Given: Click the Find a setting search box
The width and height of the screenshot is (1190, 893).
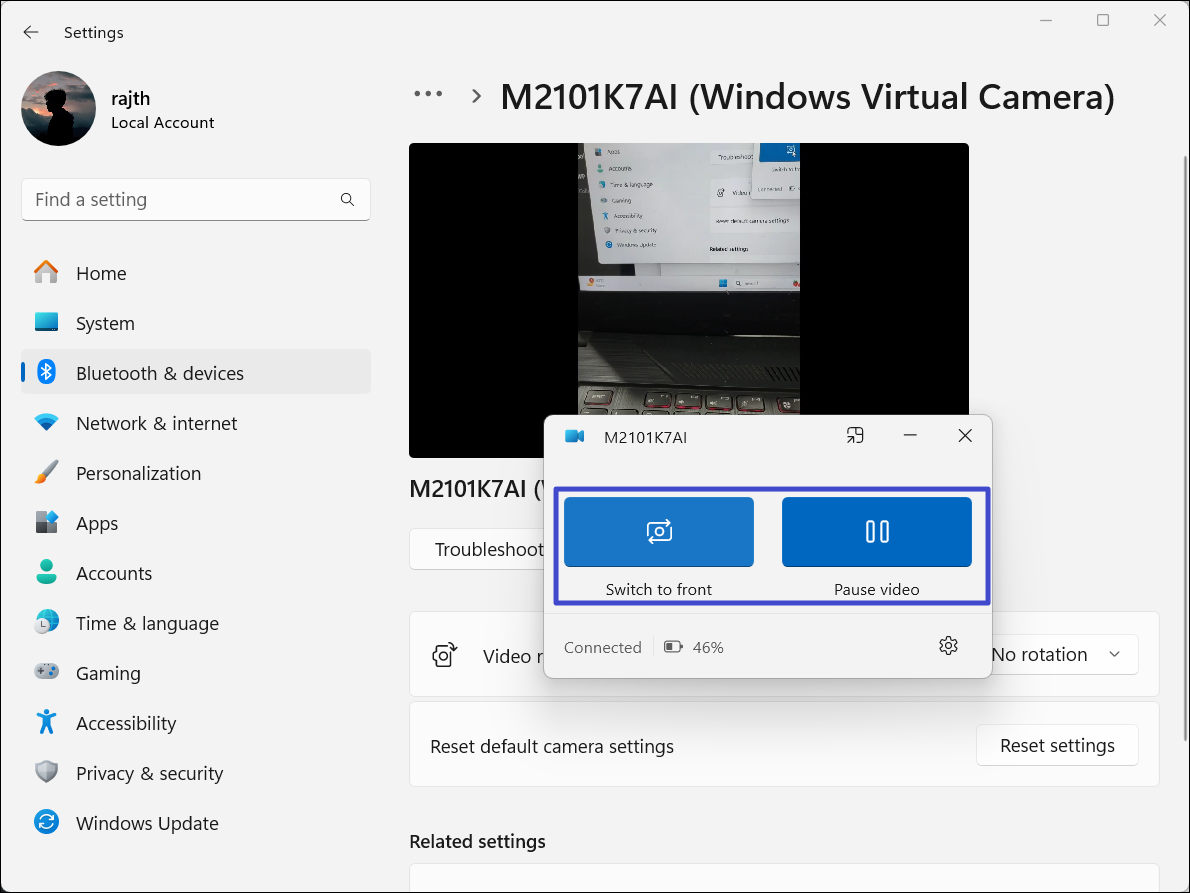Looking at the screenshot, I should (180, 199).
